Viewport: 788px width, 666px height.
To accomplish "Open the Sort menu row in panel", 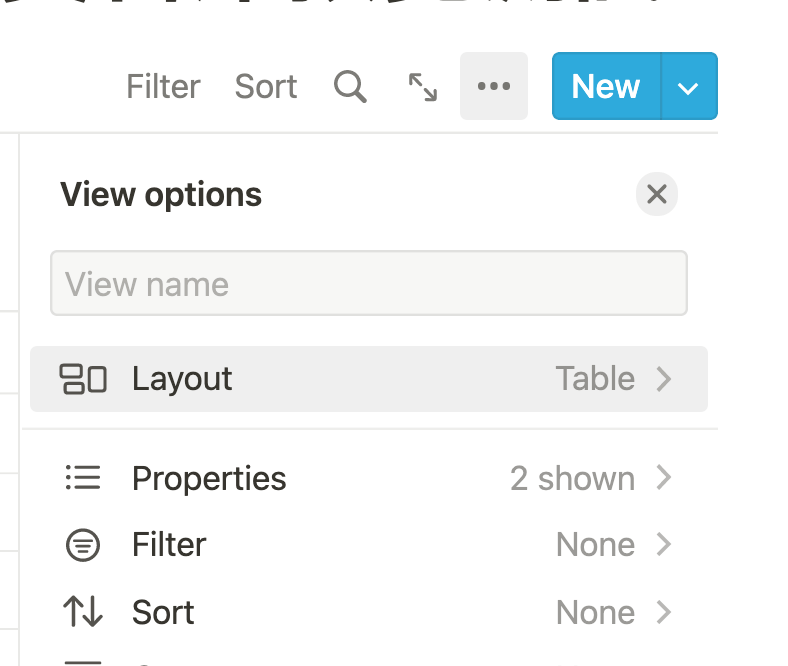I will 369,612.
